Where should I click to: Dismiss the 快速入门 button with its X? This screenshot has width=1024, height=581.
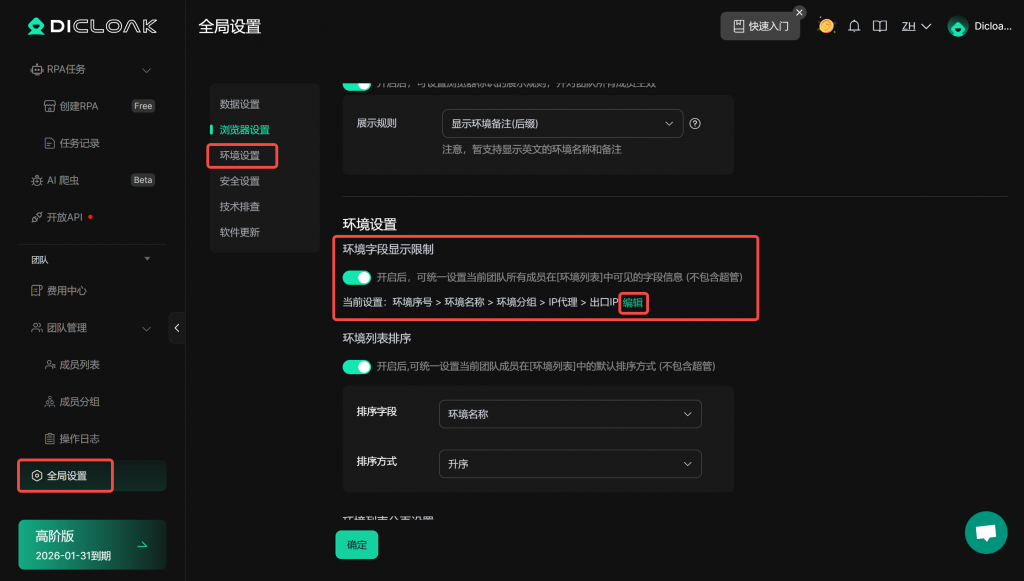pyautogui.click(x=799, y=12)
